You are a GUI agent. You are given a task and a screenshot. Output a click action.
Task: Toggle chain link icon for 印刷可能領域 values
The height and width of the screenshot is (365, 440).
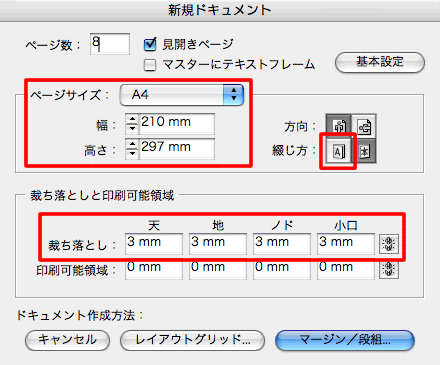coord(389,269)
